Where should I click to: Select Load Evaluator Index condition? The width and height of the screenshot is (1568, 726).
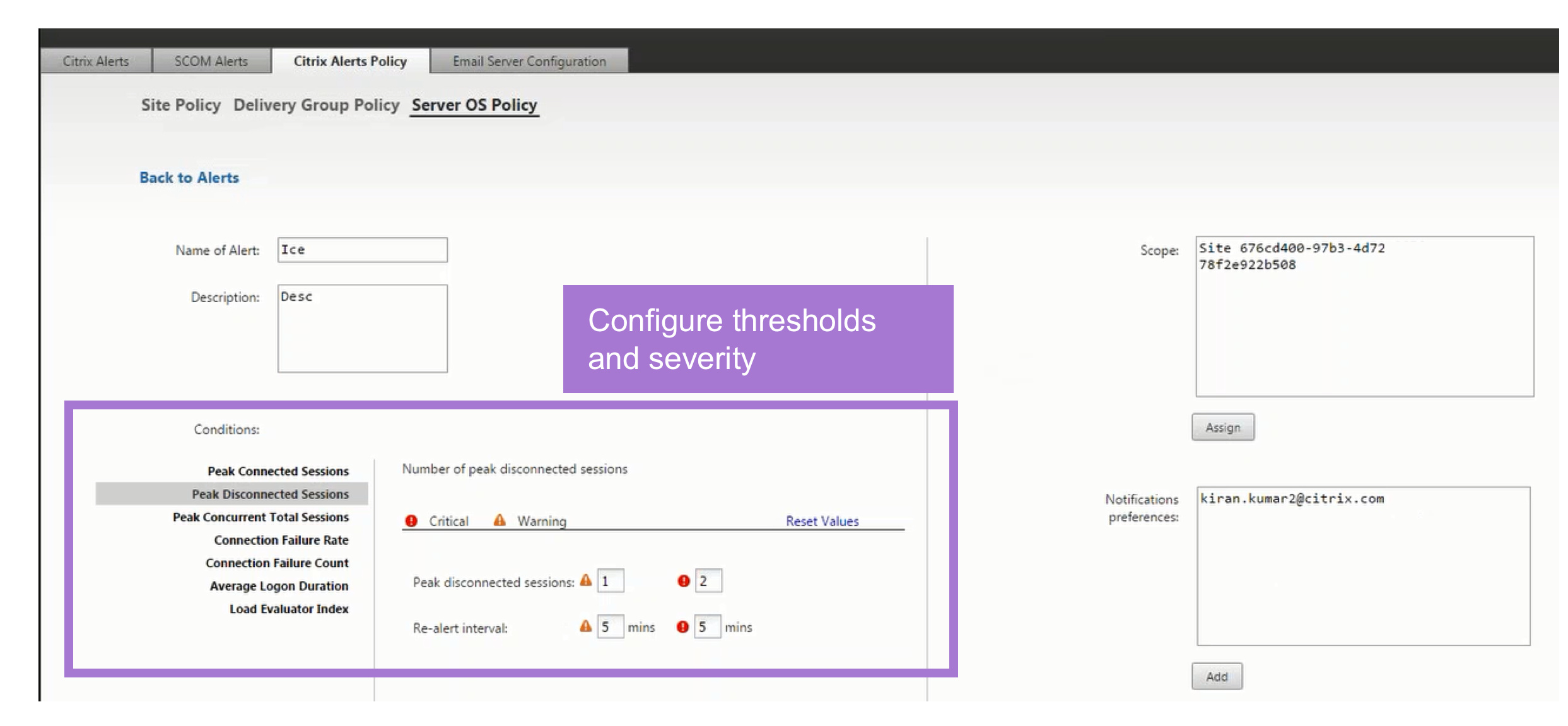(289, 609)
